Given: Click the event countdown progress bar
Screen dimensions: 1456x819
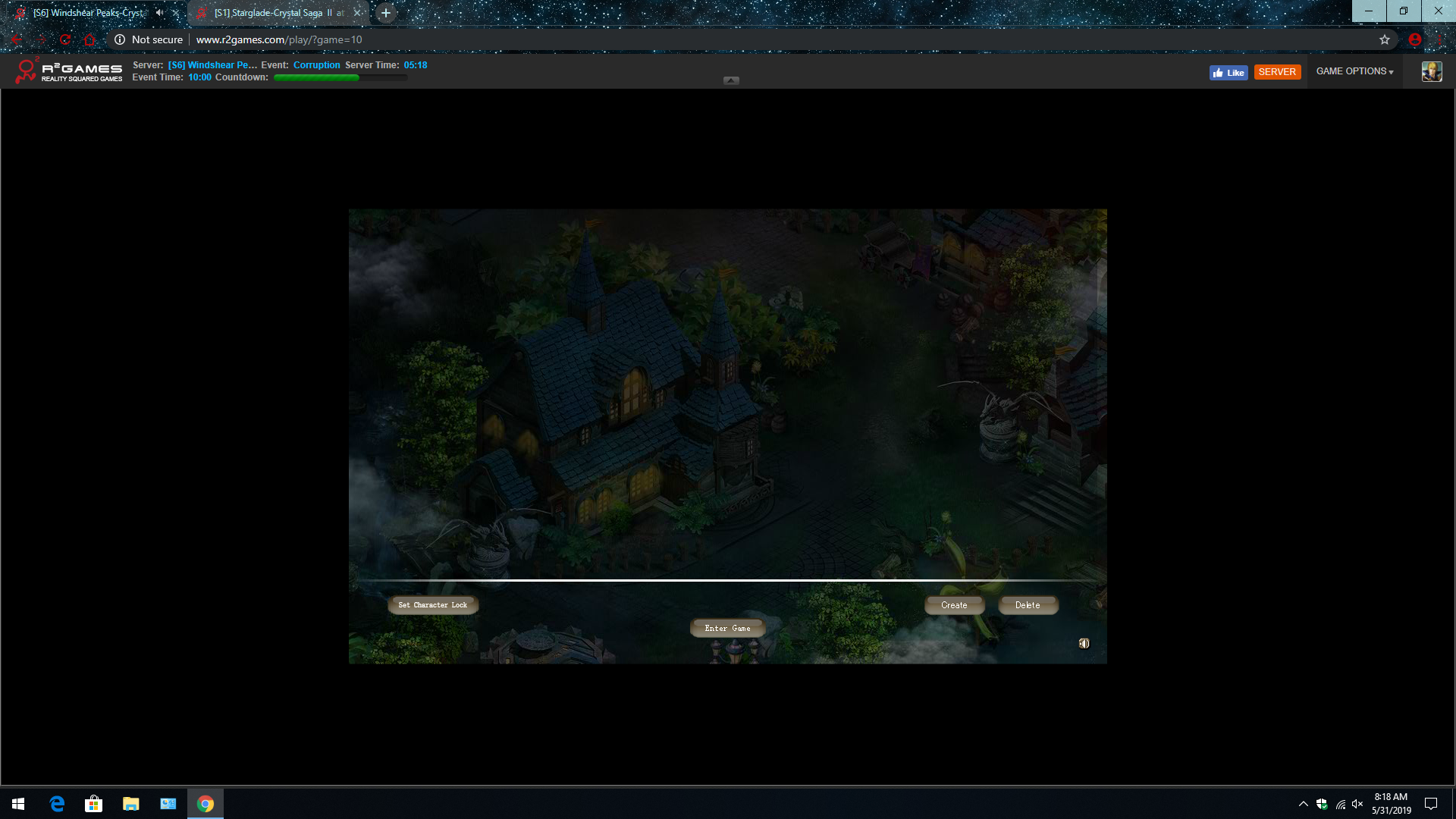Looking at the screenshot, I should coord(340,77).
